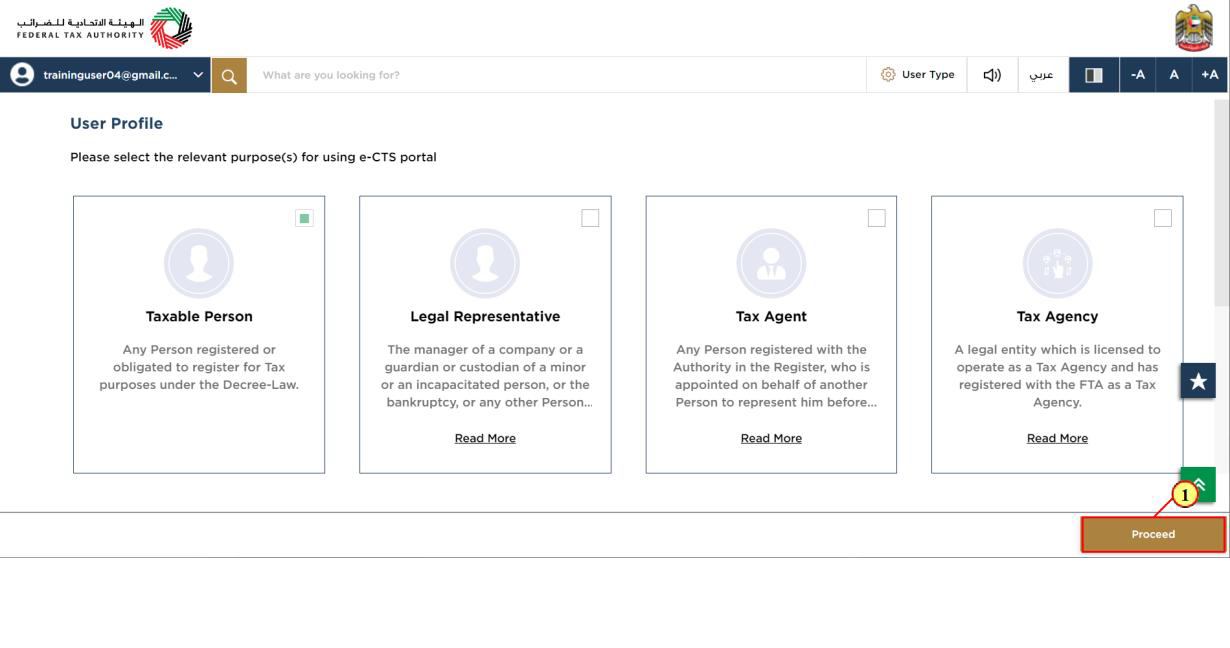Viewport: 1230px width, 648px height.
Task: Click the Legal Representative avatar icon
Action: [x=485, y=263]
